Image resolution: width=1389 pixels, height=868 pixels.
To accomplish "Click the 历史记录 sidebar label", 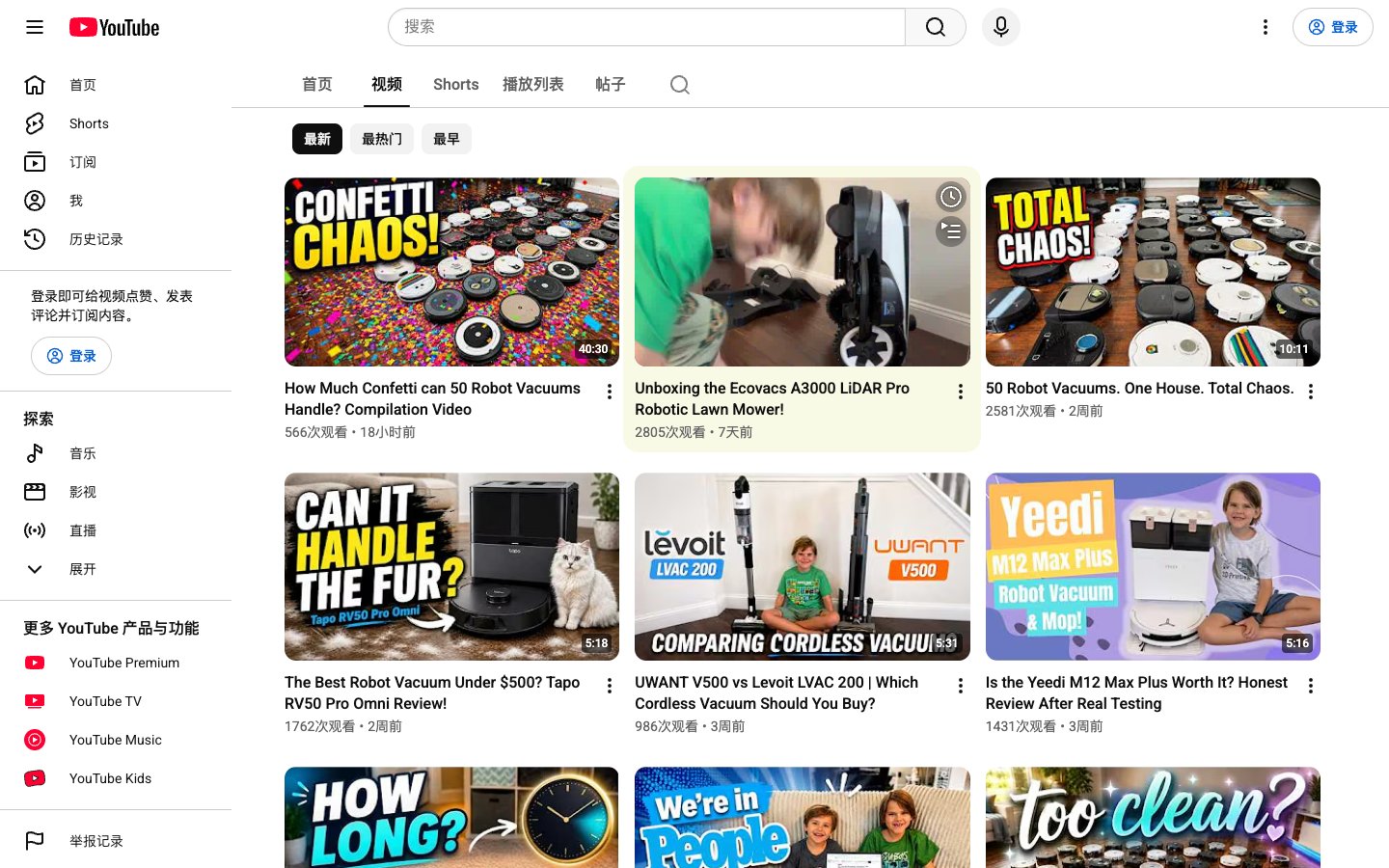I will pyautogui.click(x=96, y=239).
